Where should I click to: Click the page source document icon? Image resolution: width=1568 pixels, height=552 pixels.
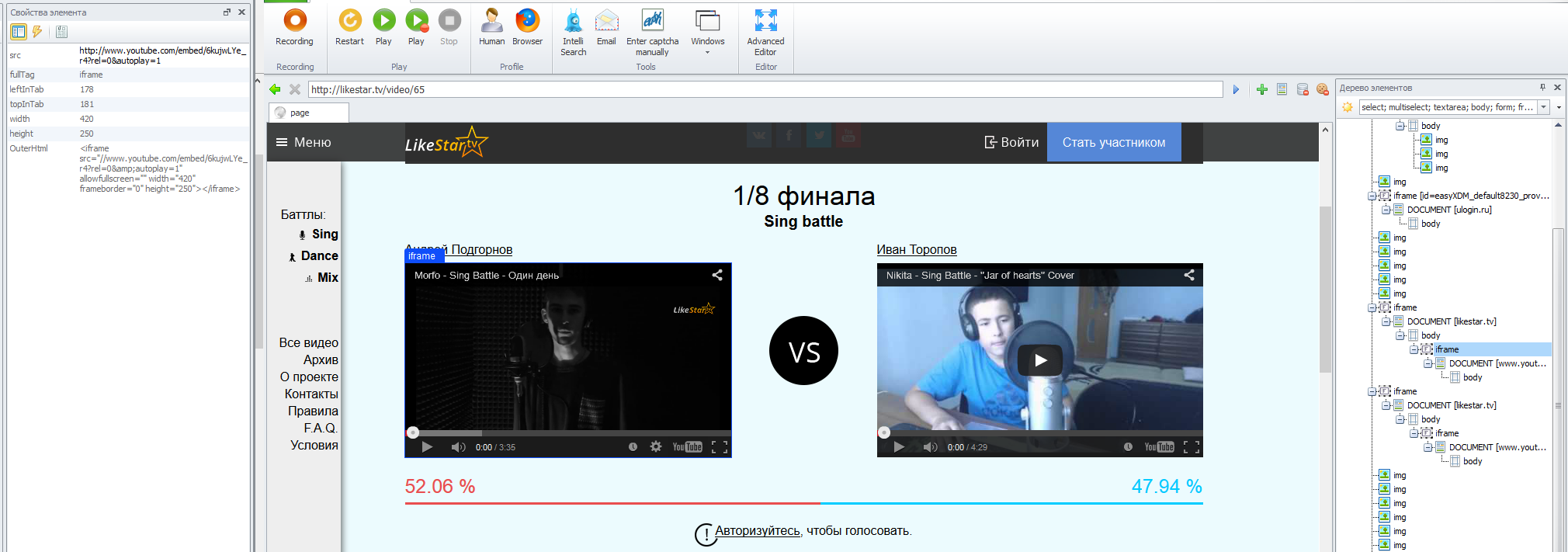1282,89
